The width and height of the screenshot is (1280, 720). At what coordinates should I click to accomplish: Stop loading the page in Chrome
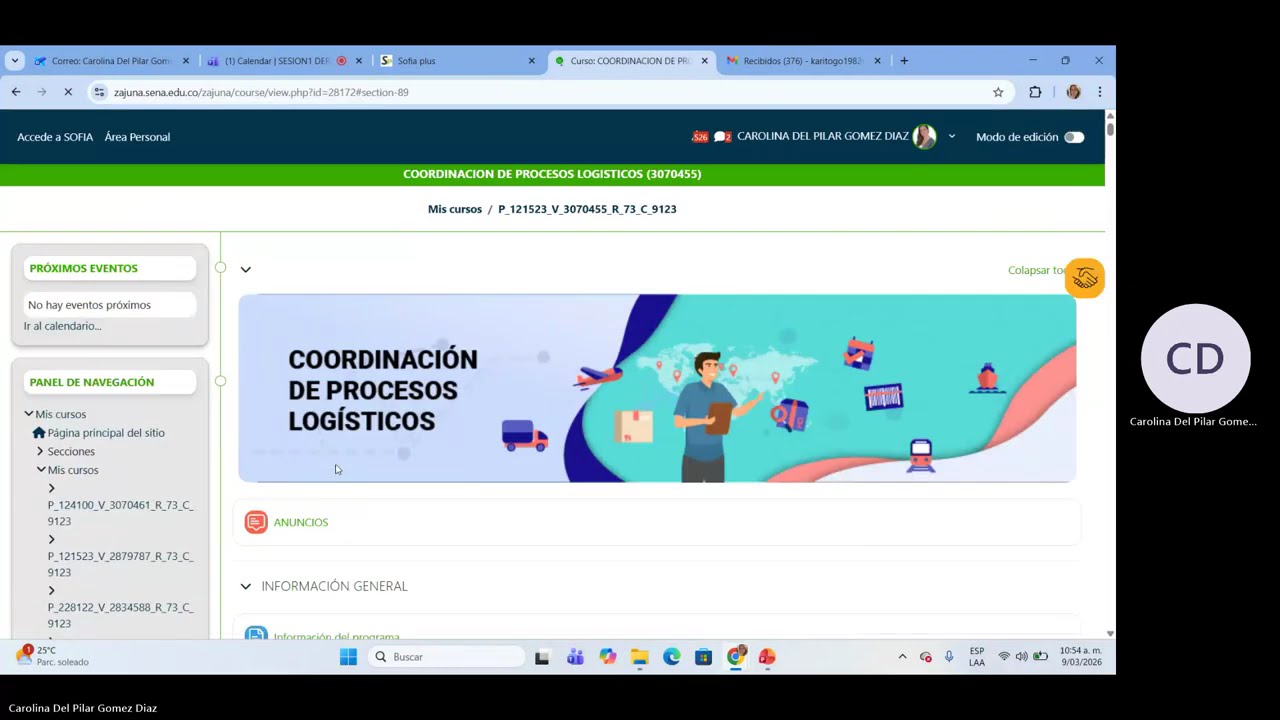(x=68, y=92)
